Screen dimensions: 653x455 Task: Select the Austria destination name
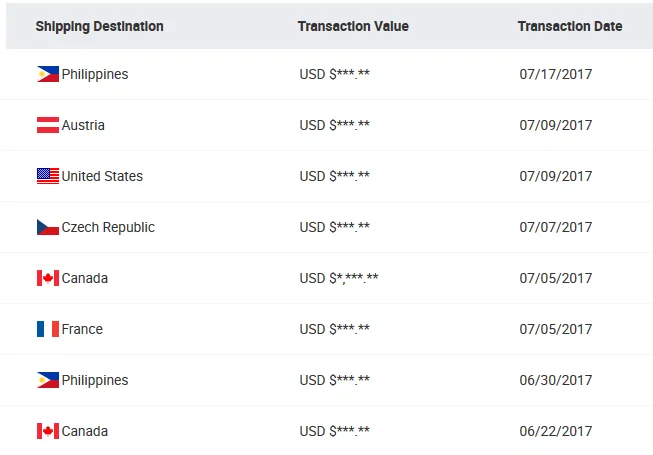[83, 125]
